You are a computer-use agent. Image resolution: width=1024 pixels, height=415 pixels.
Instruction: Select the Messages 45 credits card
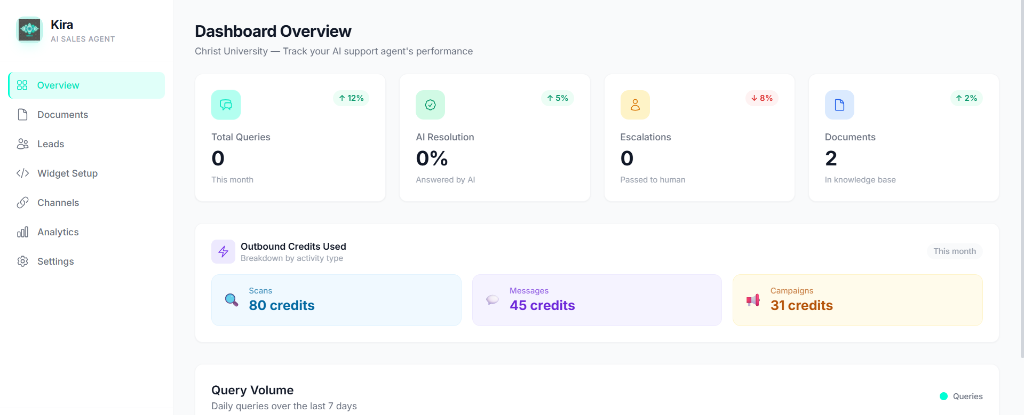pos(597,300)
